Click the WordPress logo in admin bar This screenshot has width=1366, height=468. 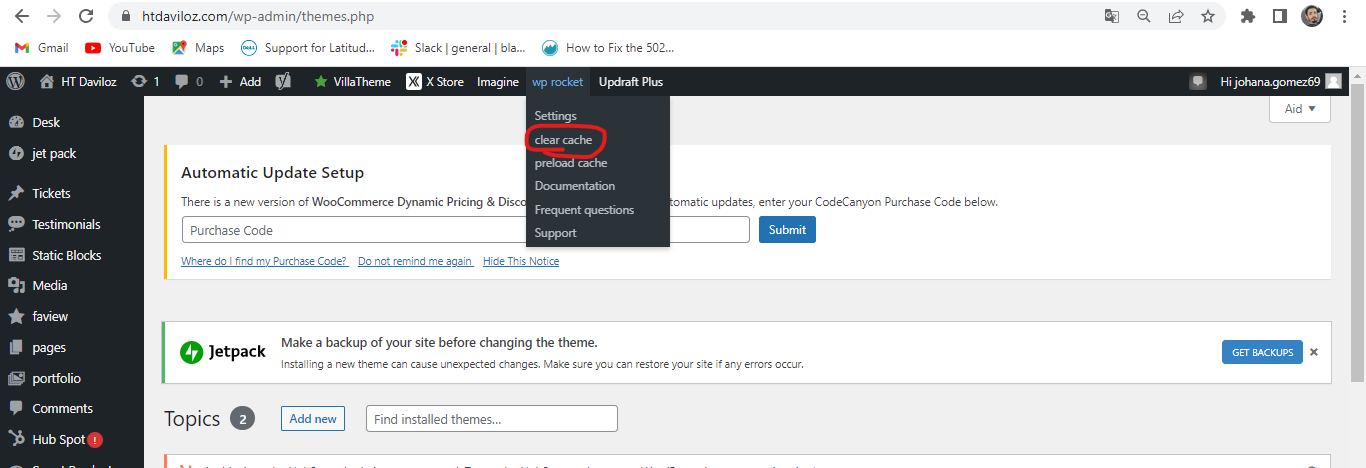(x=15, y=82)
